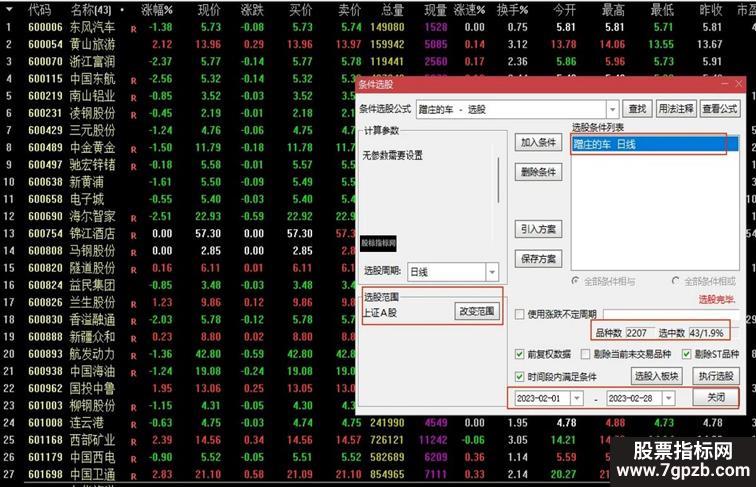Click the R marker beside 海尔智家
Screen dimensions: 756x487
[x=134, y=219]
